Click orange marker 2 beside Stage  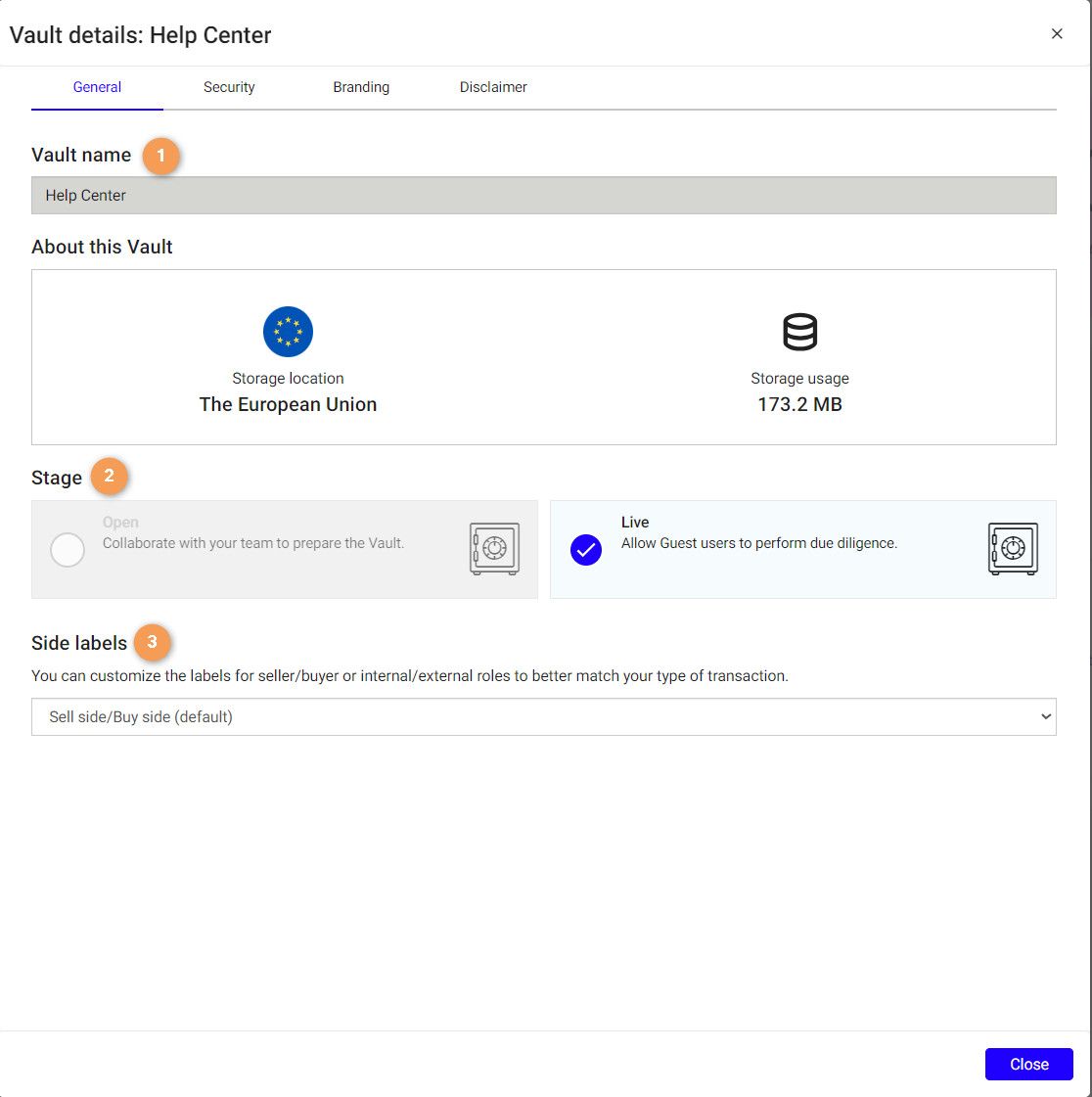coord(110,477)
